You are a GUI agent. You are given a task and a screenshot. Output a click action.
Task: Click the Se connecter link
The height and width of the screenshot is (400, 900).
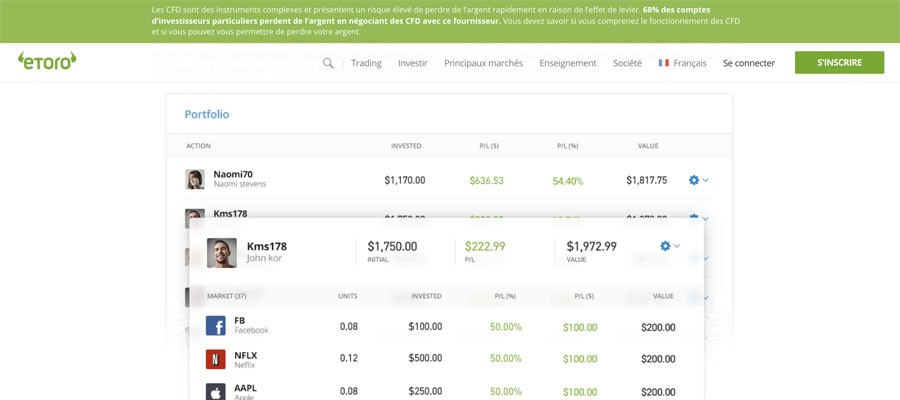[749, 63]
